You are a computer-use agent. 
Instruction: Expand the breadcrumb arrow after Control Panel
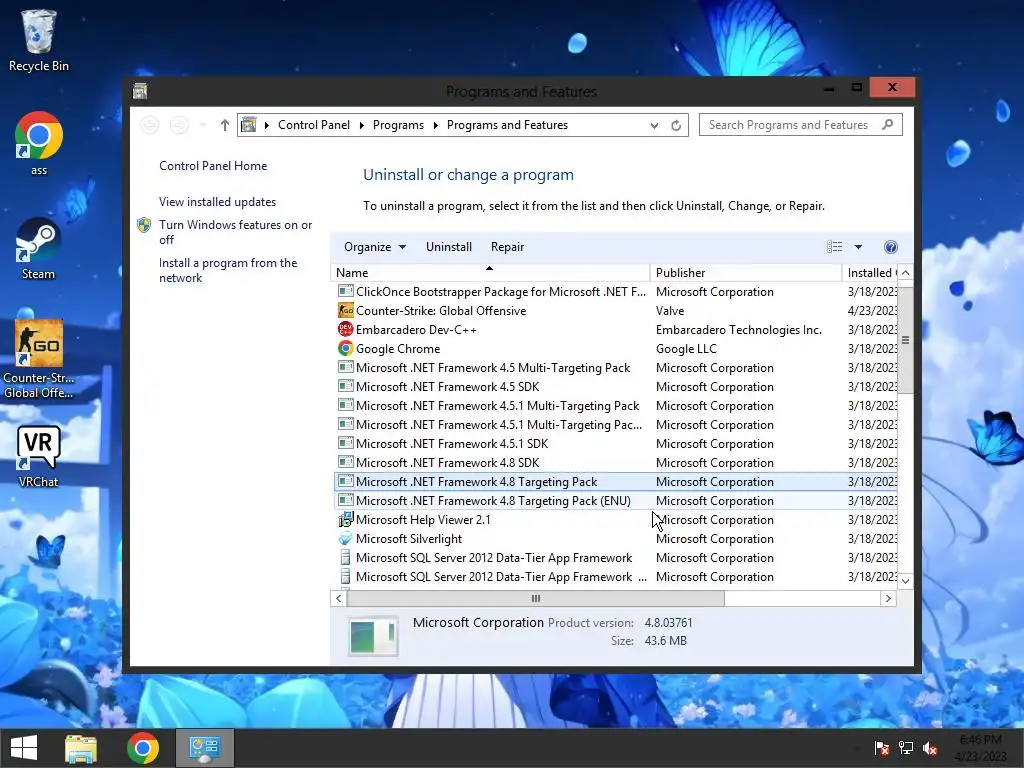point(361,125)
